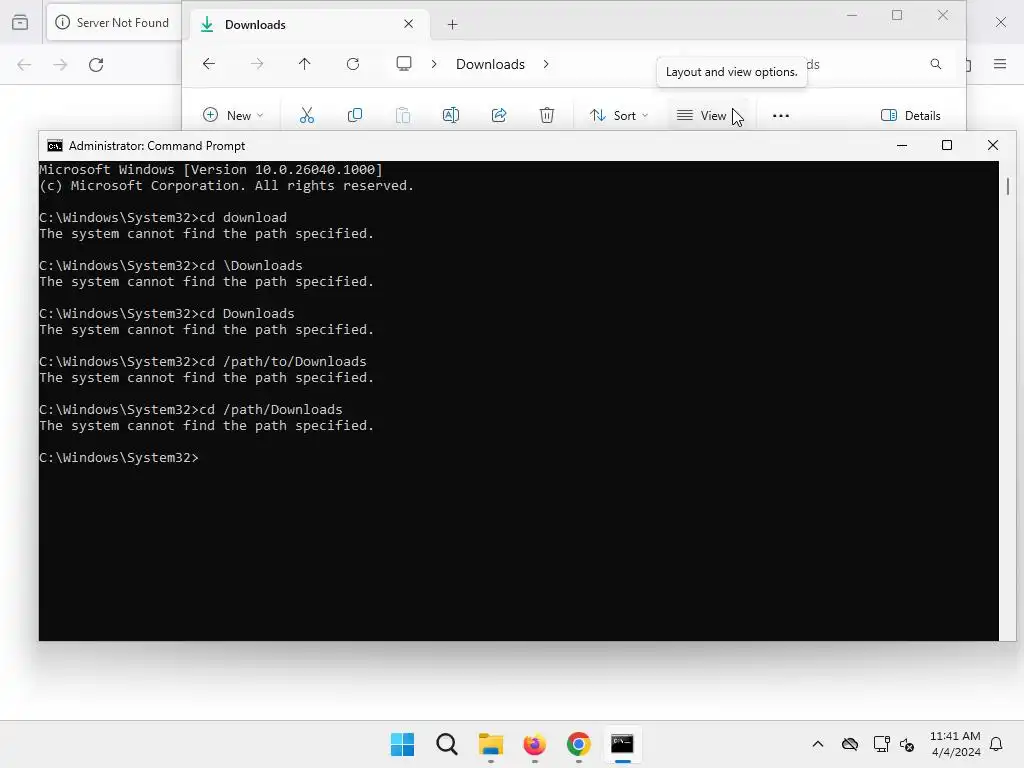Click the last 'C:\Windows\System32>' prompt line
Viewport: 1024px width, 768px height.
[119, 458]
